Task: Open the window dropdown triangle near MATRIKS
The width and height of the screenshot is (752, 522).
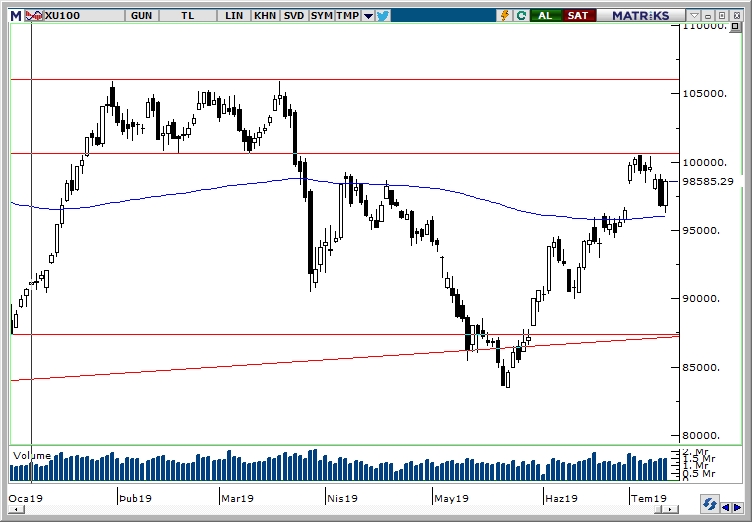Action: tap(694, 16)
